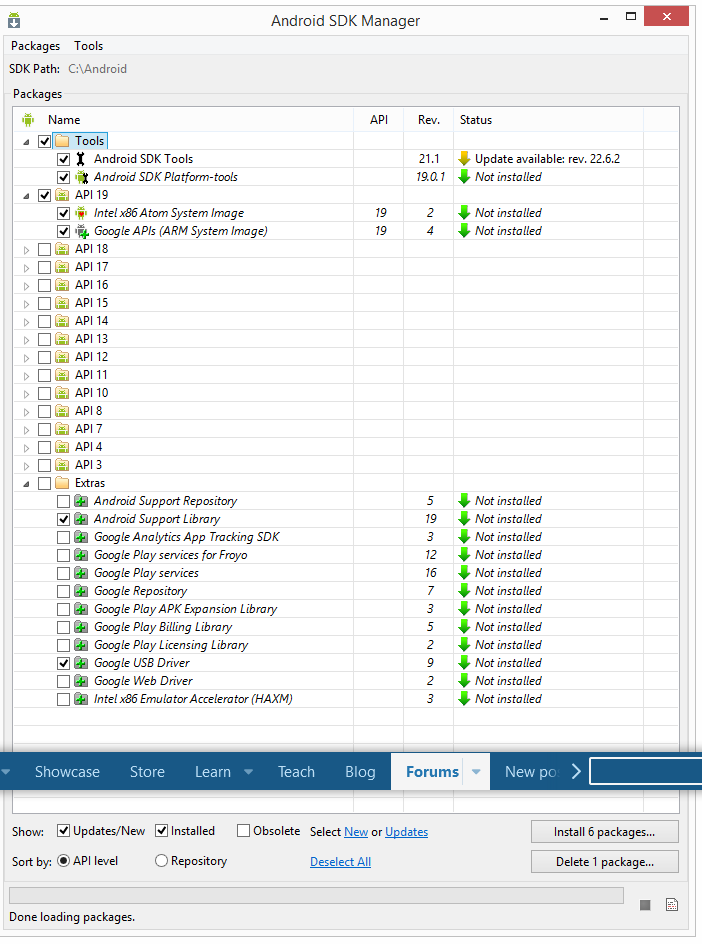702x944 pixels.
Task: Uncheck the Android SDK Tools checkbox
Action: click(63, 160)
